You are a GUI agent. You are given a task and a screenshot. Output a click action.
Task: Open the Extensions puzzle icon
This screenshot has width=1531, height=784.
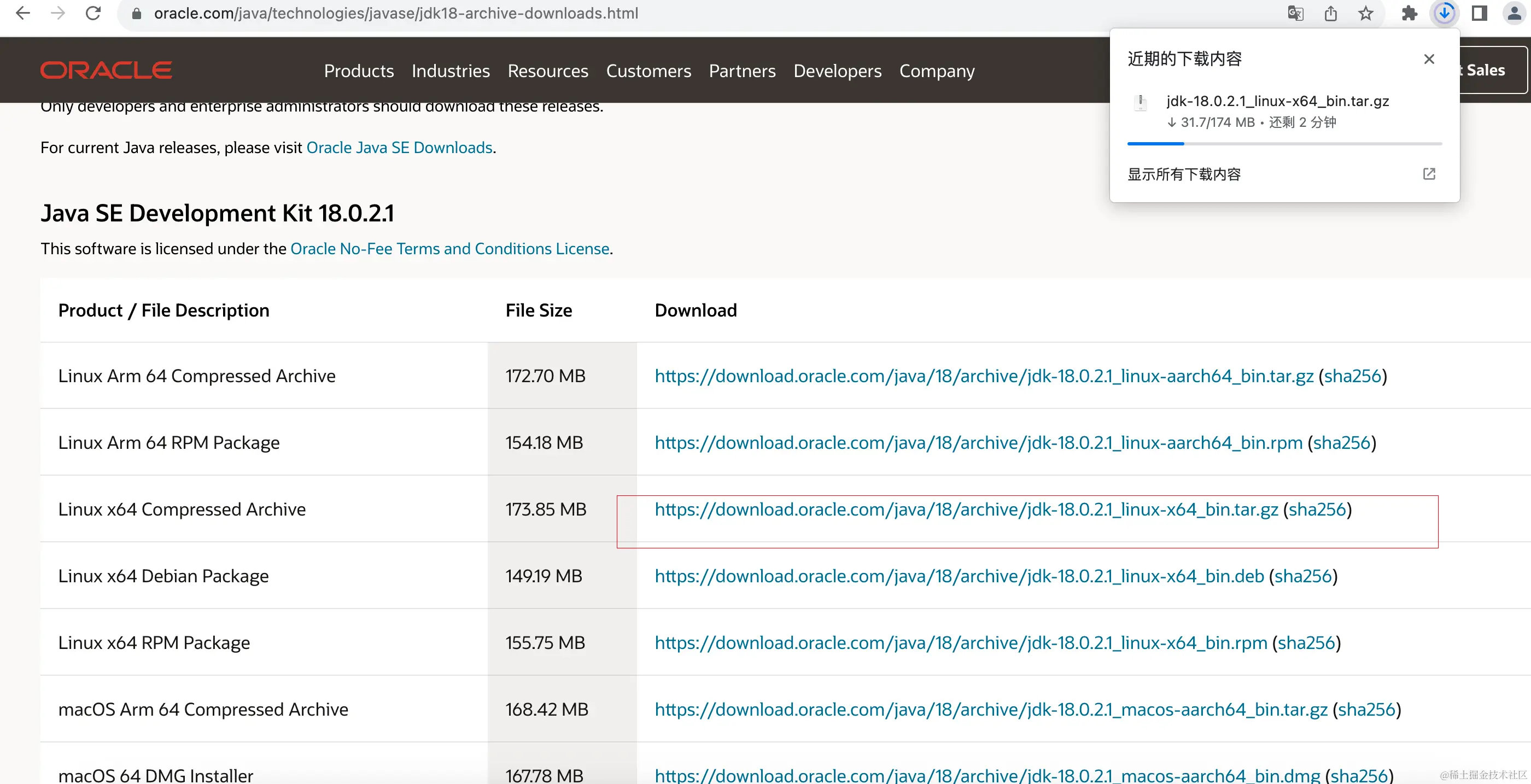(x=1409, y=13)
